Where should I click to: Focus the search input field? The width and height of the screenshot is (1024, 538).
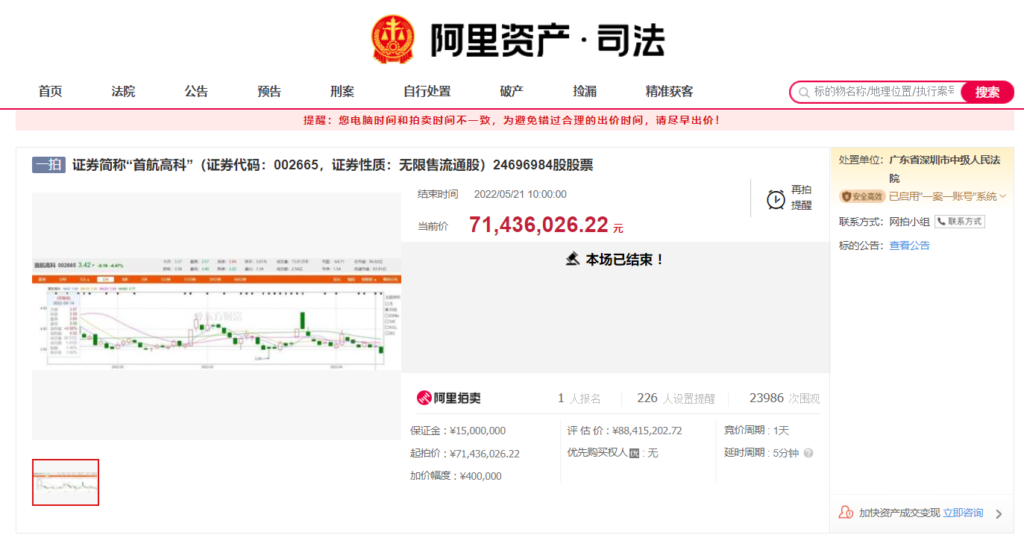882,92
